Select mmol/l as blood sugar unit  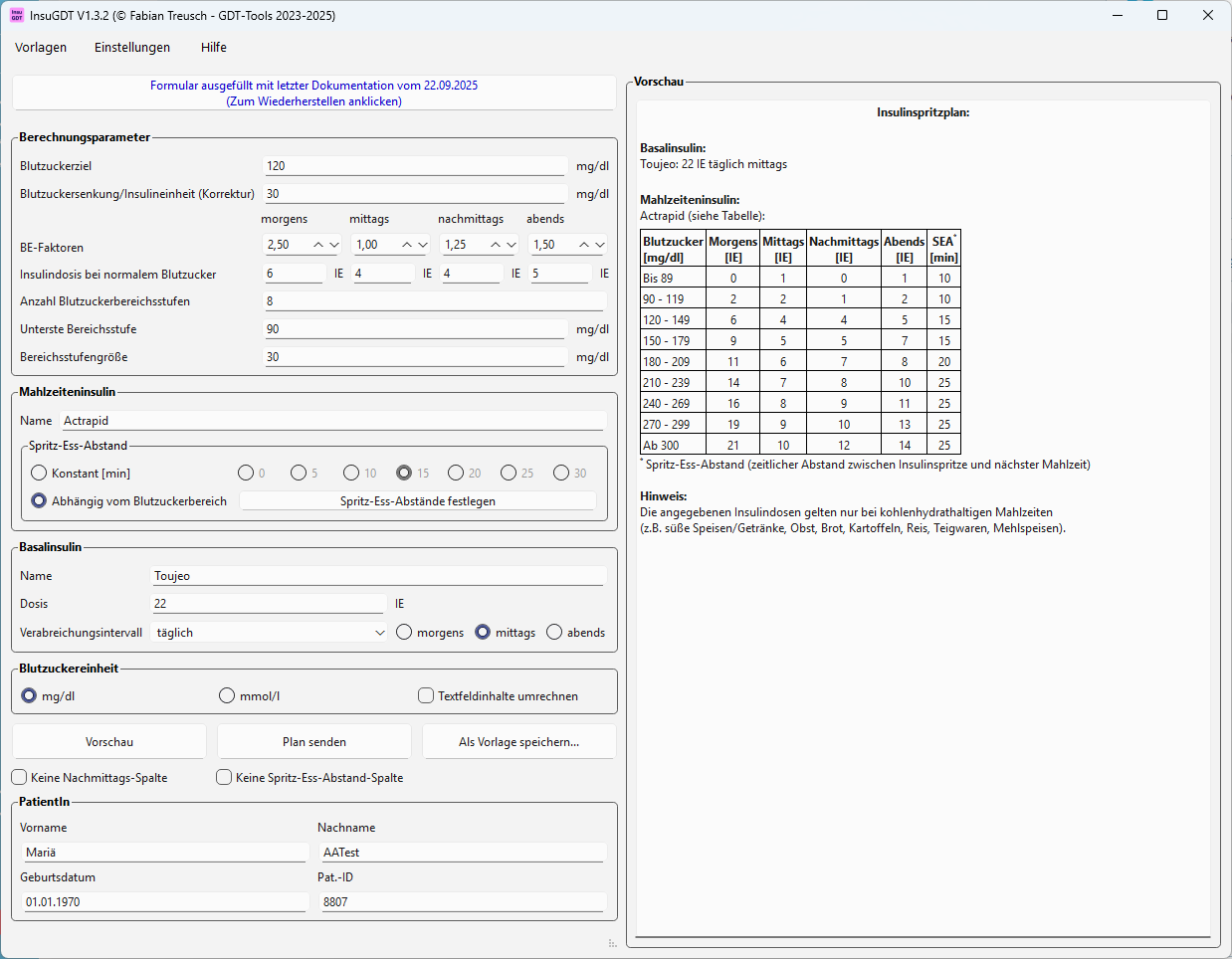227,696
